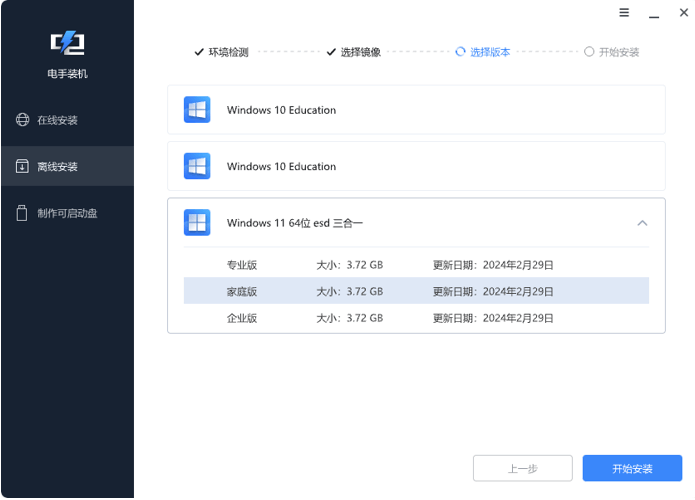This screenshot has height=500, width=695.
Task: Click the globe icon for 在线安装
Action: [x=23, y=120]
